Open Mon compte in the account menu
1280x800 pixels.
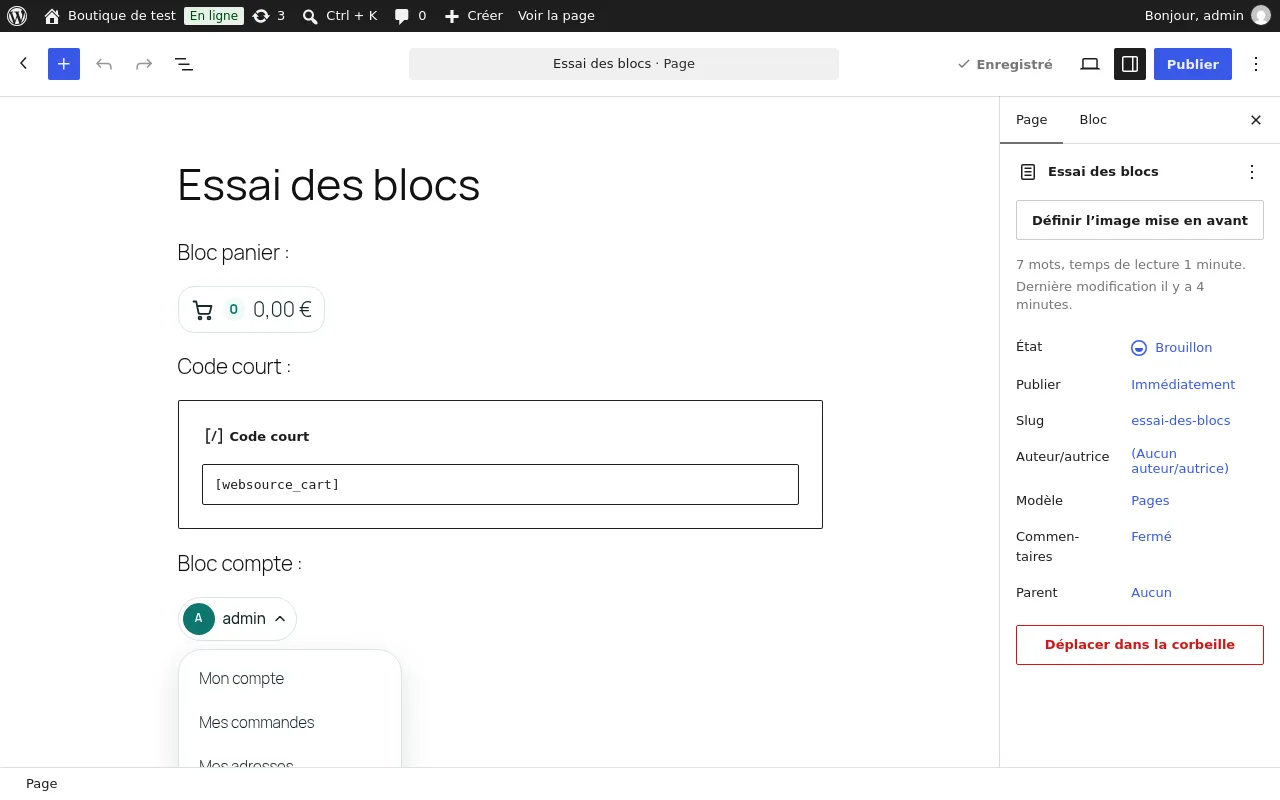[x=241, y=678]
